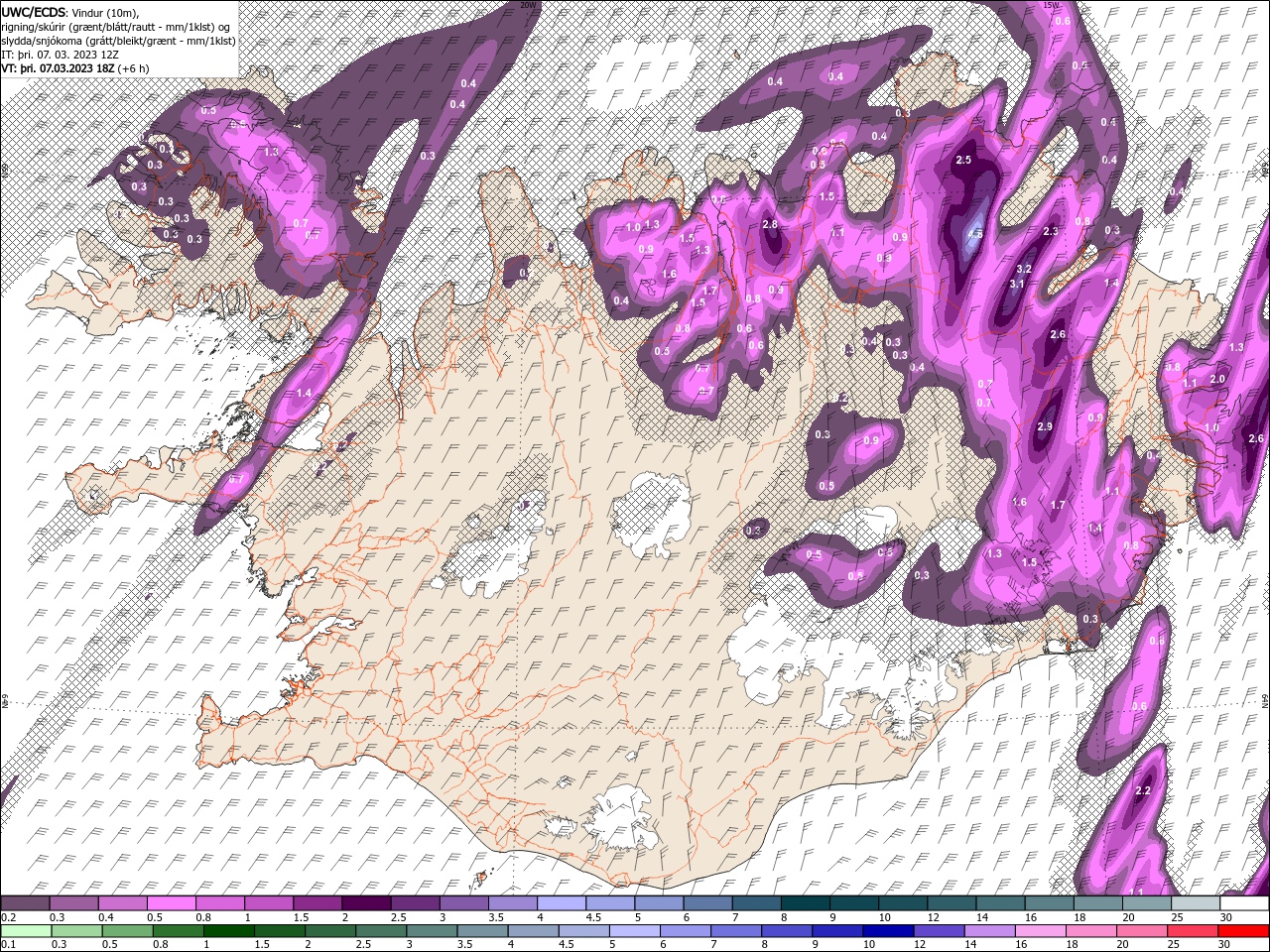The height and width of the screenshot is (952, 1270).
Task: Select the purple snow-scale swatch above label 0.2
Action: [25, 903]
